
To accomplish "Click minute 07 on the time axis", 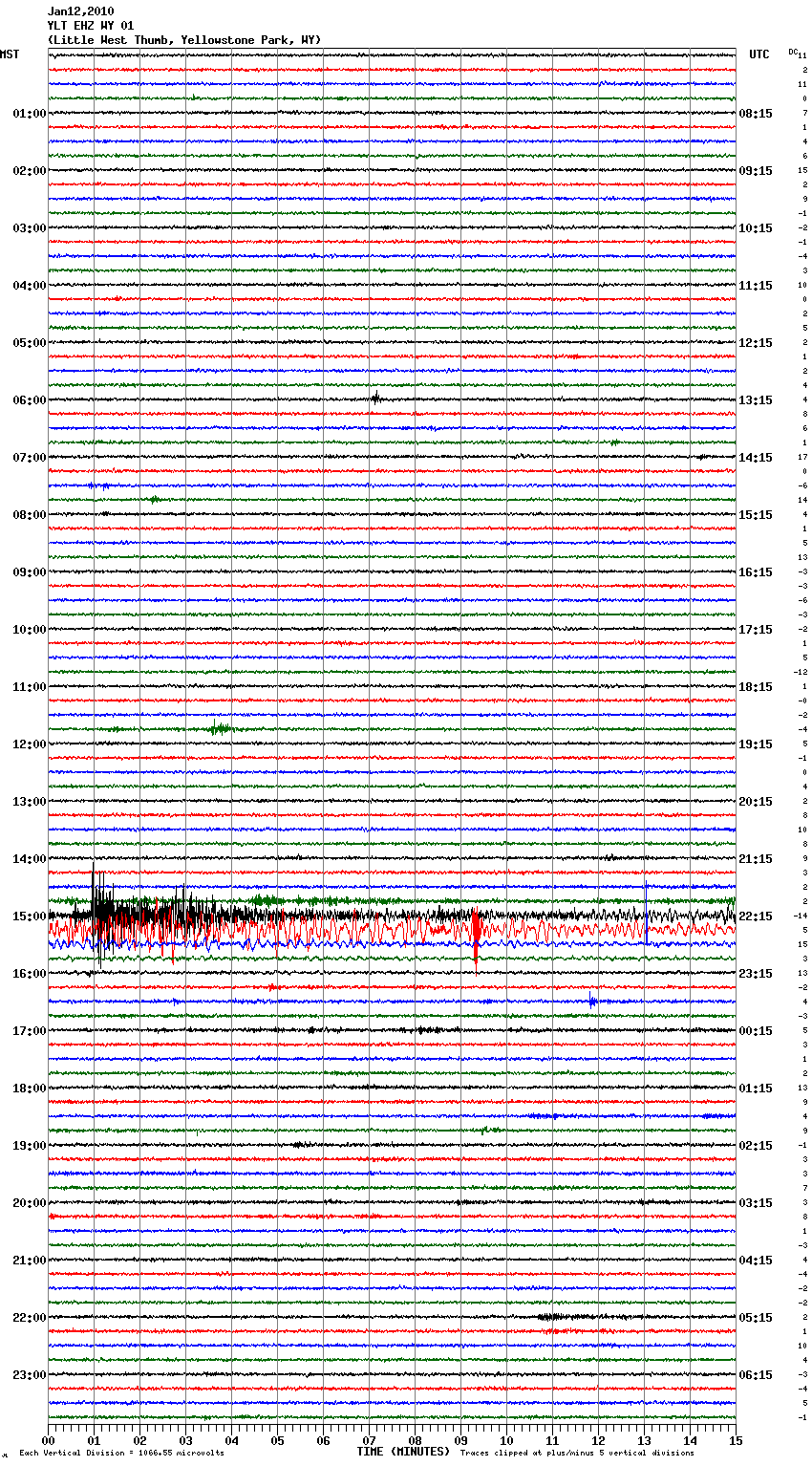I will (x=369, y=1440).
